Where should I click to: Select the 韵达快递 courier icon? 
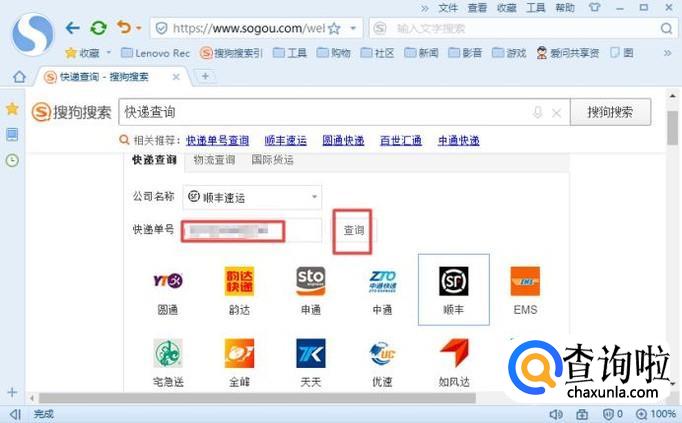[239, 282]
